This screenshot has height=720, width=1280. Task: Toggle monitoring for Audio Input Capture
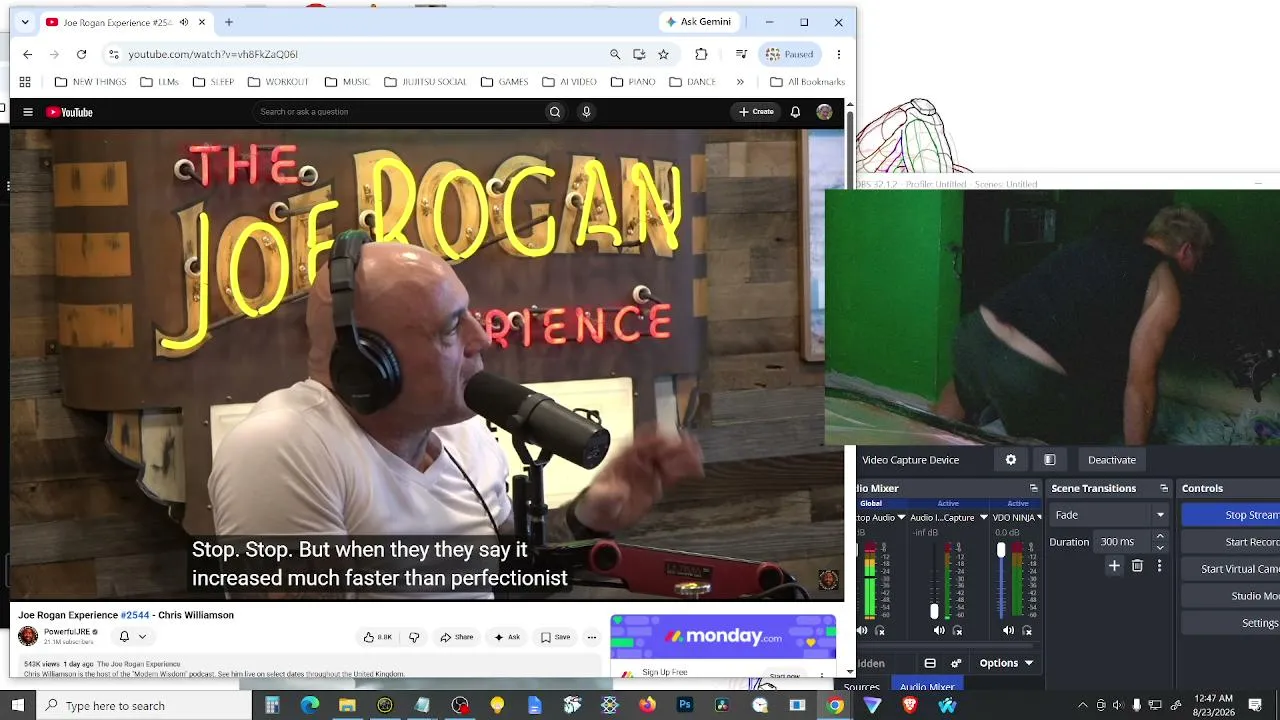coord(957,631)
